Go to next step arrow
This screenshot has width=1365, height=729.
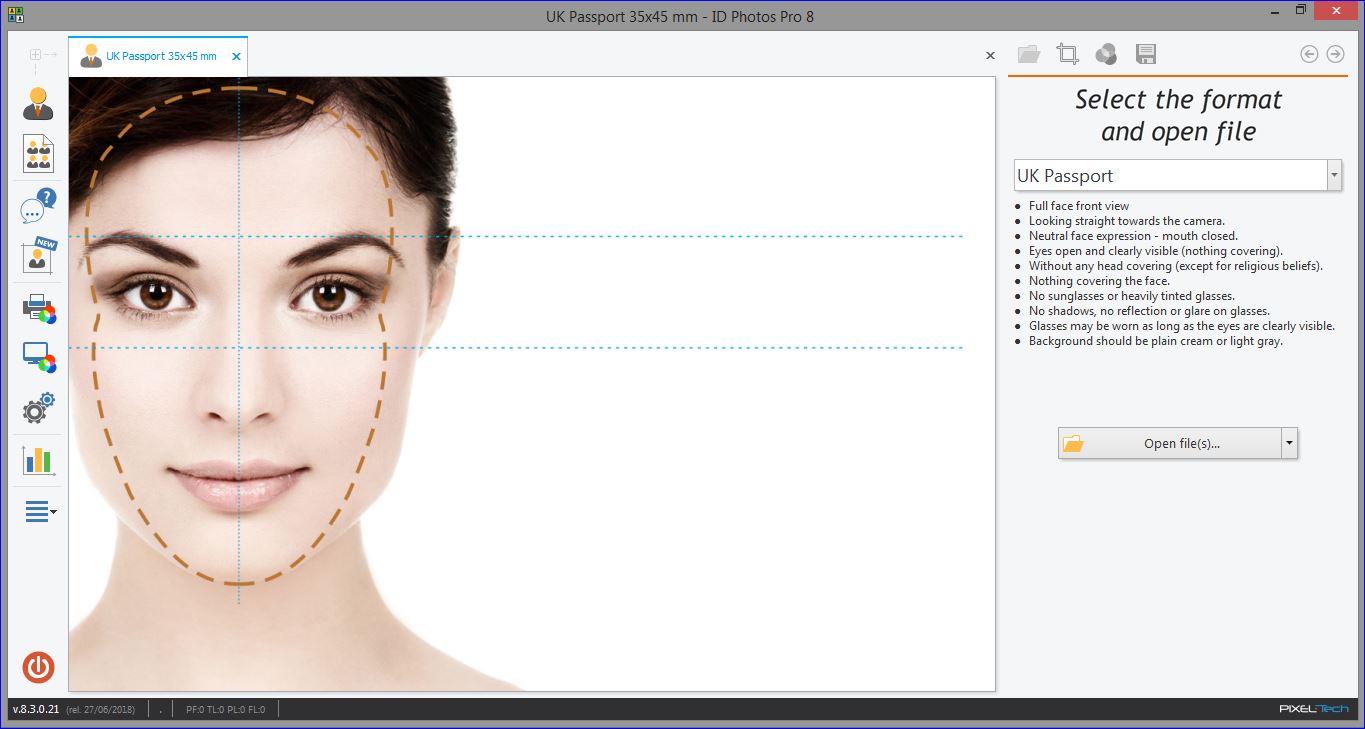point(1335,54)
